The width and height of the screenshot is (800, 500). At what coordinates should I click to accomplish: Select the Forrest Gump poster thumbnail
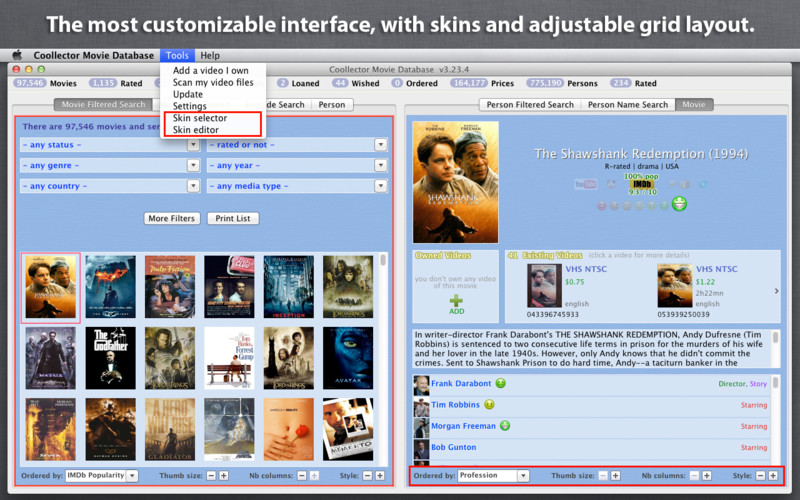[229, 358]
